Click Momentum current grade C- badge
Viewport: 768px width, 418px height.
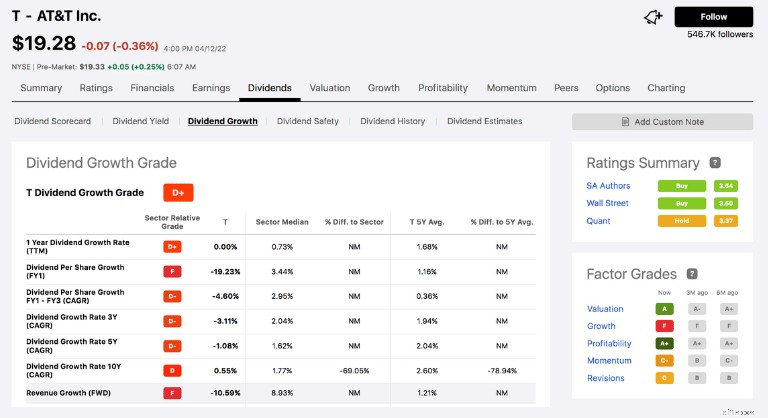click(665, 361)
